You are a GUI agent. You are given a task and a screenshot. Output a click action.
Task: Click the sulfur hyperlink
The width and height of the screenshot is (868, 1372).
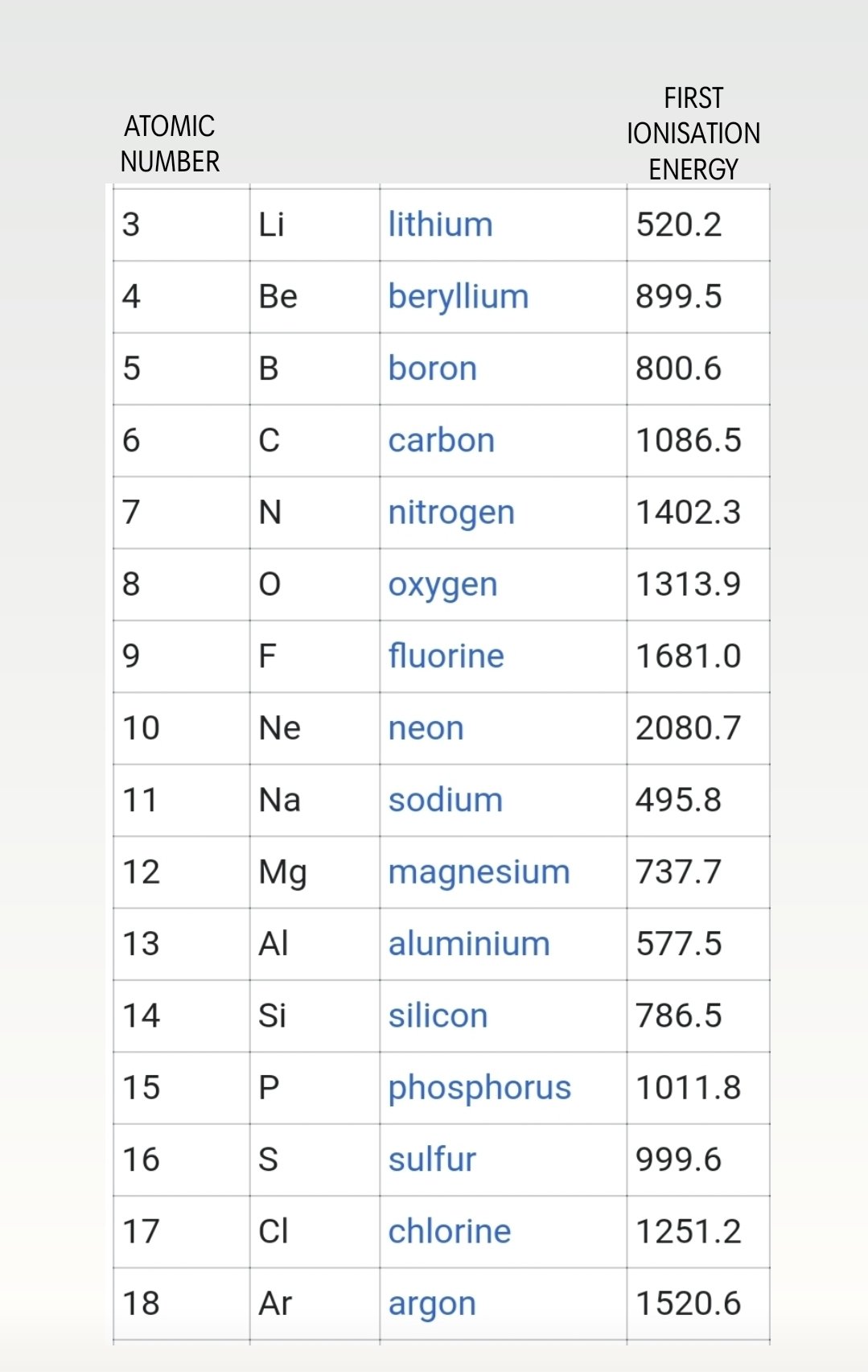[x=432, y=1160]
